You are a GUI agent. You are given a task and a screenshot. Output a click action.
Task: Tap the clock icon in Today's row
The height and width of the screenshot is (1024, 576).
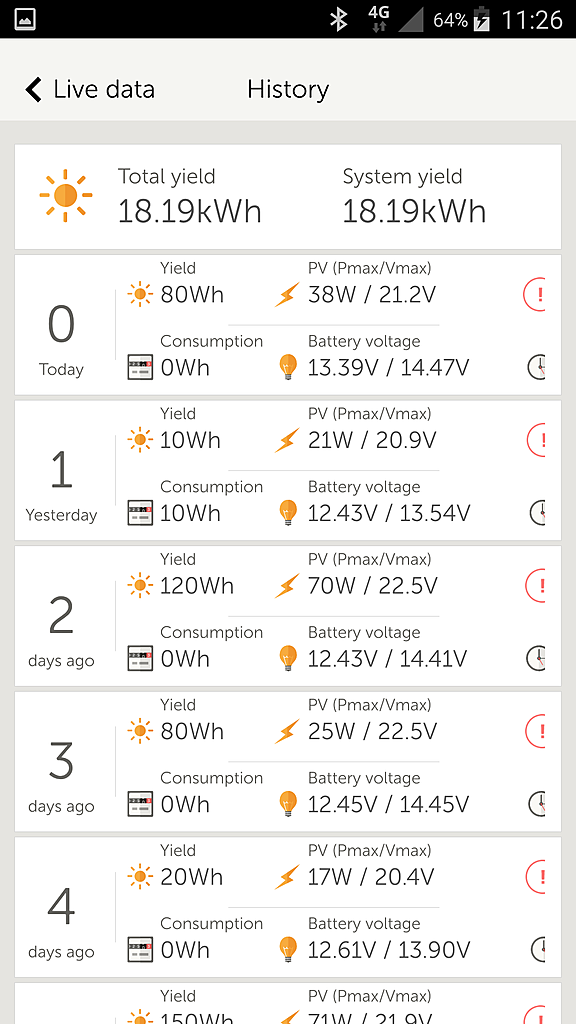tap(536, 367)
